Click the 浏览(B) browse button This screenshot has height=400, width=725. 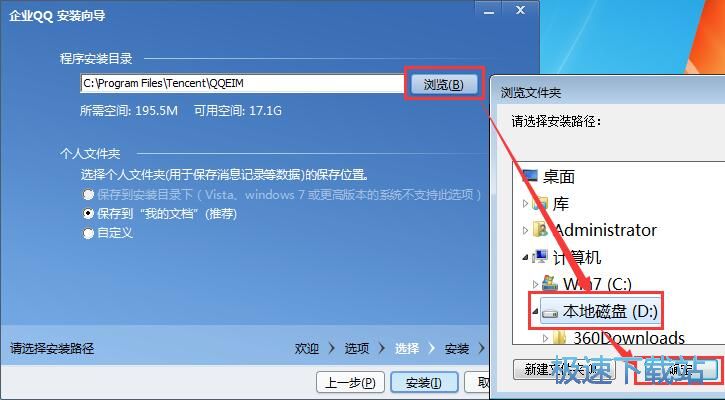click(x=444, y=85)
